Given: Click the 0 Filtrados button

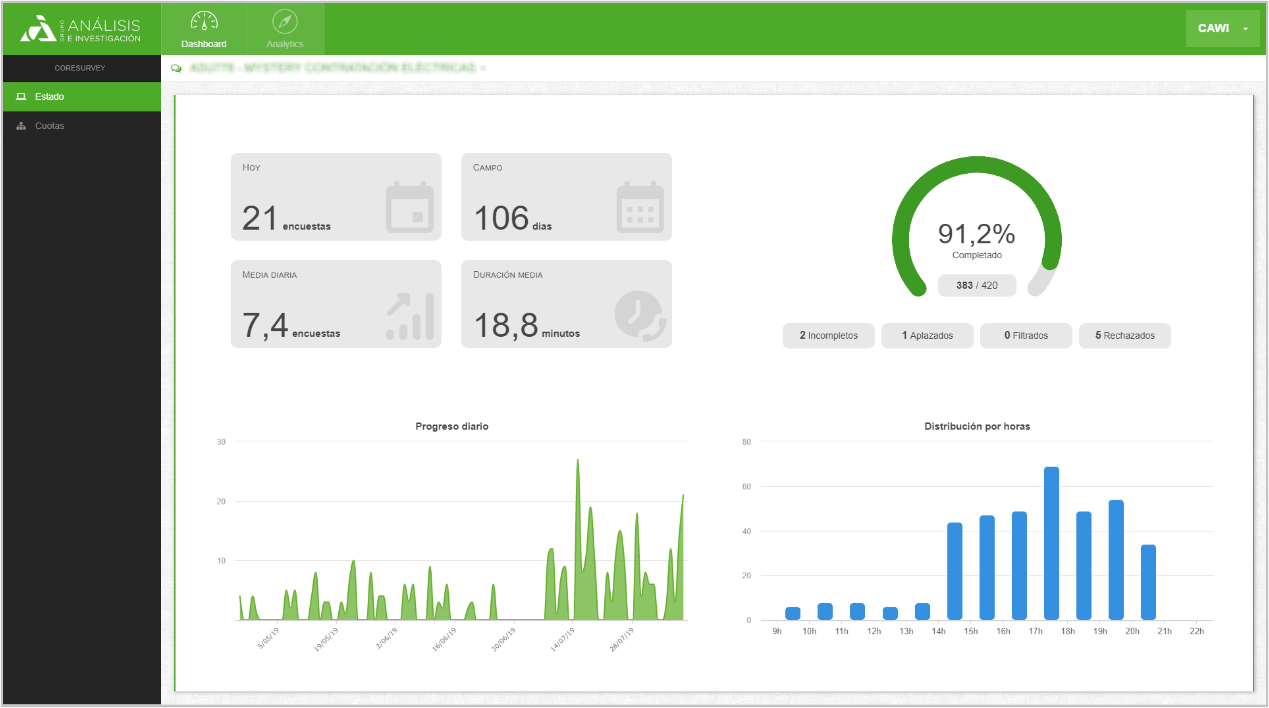Looking at the screenshot, I should pos(1025,336).
